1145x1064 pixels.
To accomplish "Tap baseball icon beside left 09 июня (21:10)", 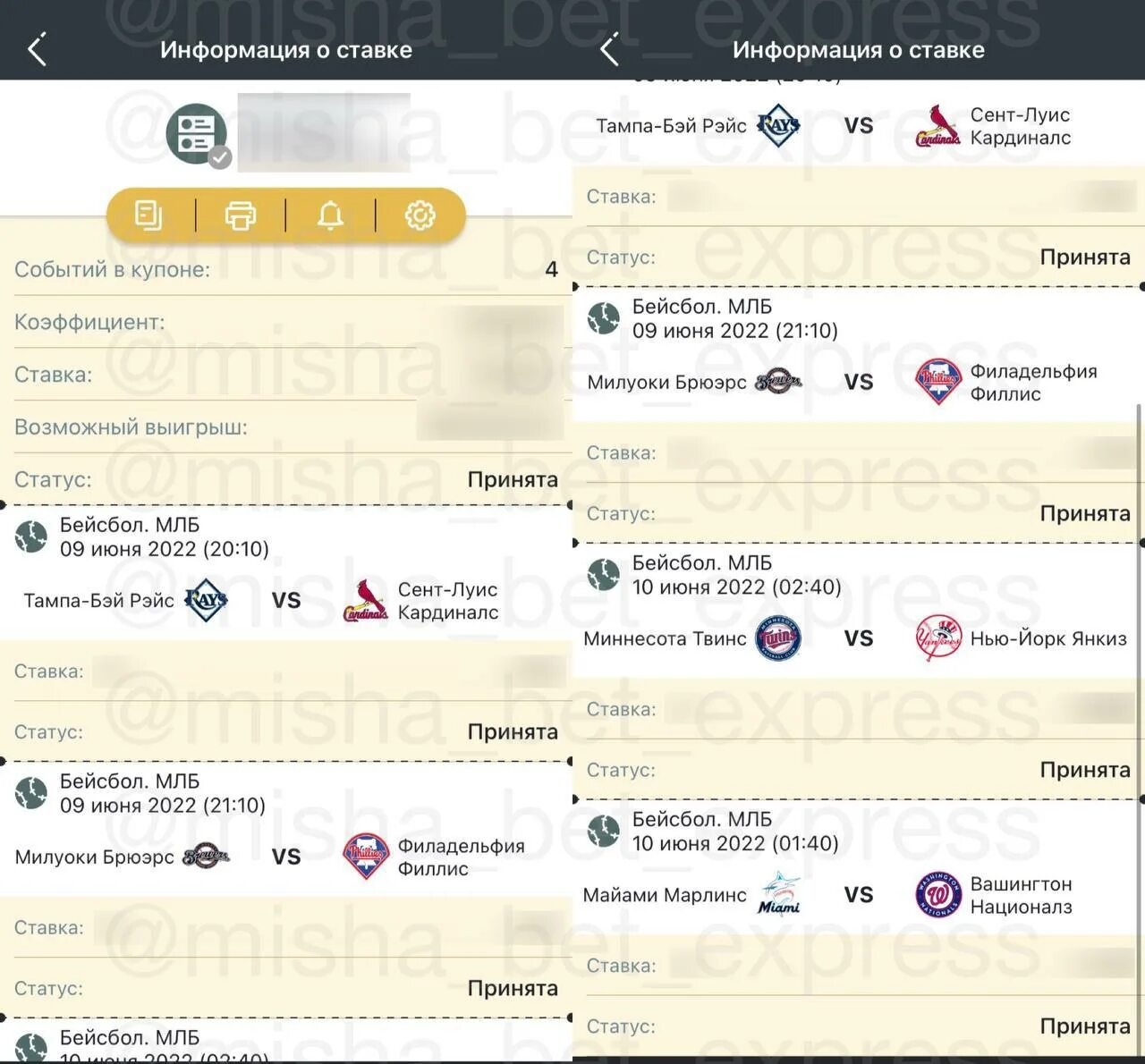I will pos(31,793).
